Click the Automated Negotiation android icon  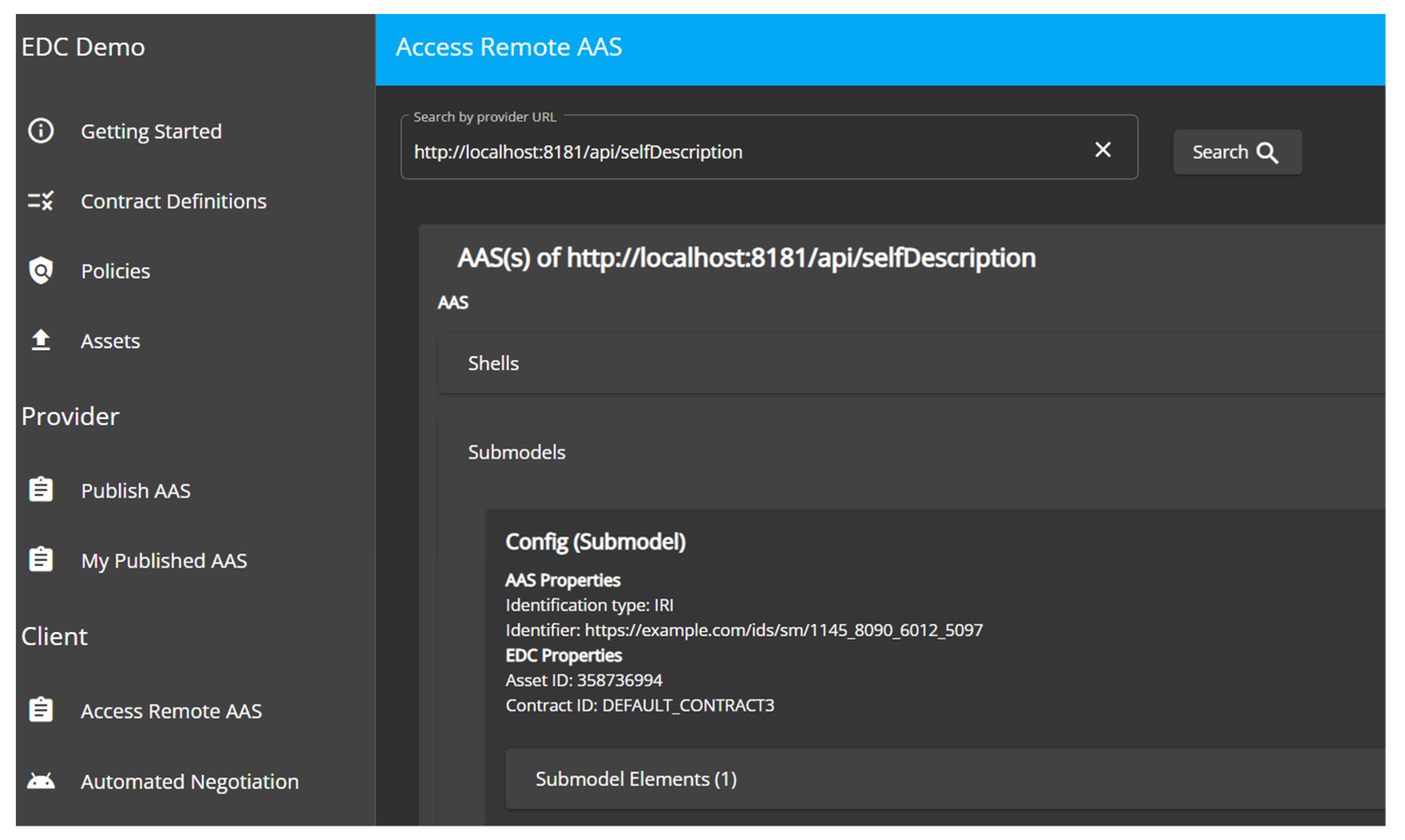[41, 781]
